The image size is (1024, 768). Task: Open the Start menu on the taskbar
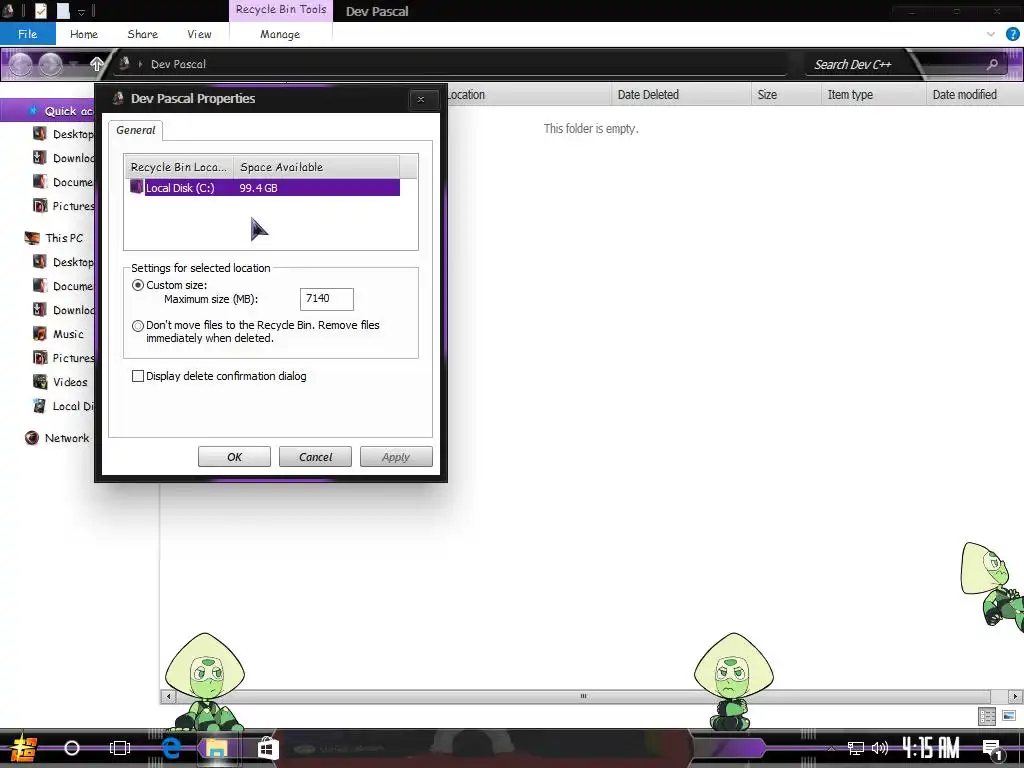coord(24,748)
